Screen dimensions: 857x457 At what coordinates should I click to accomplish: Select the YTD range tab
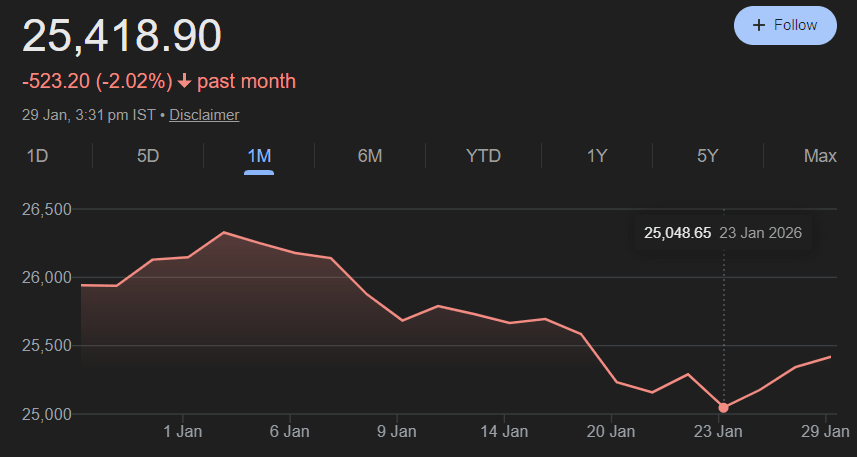483,156
